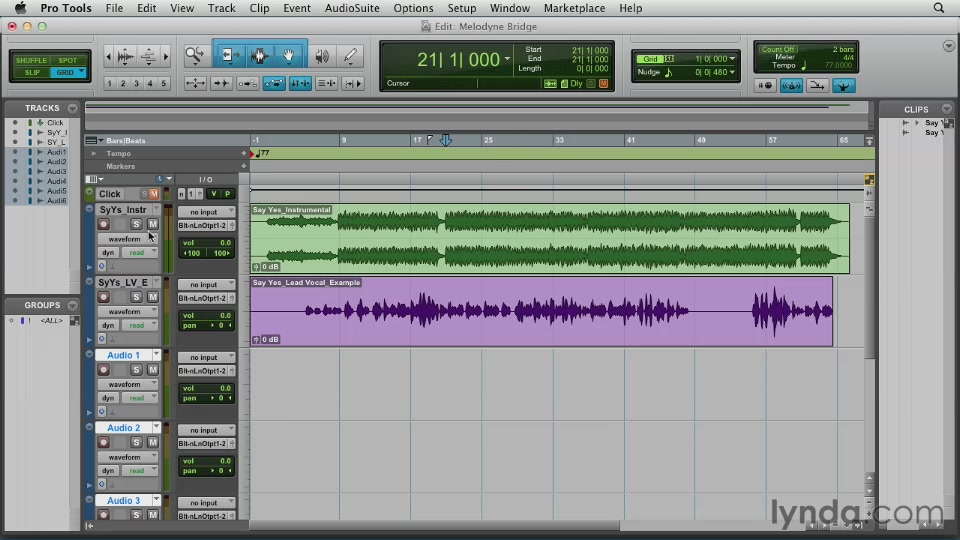Click the Tempo ruler add plus button
Screen dimensions: 960x540
coord(244,154)
